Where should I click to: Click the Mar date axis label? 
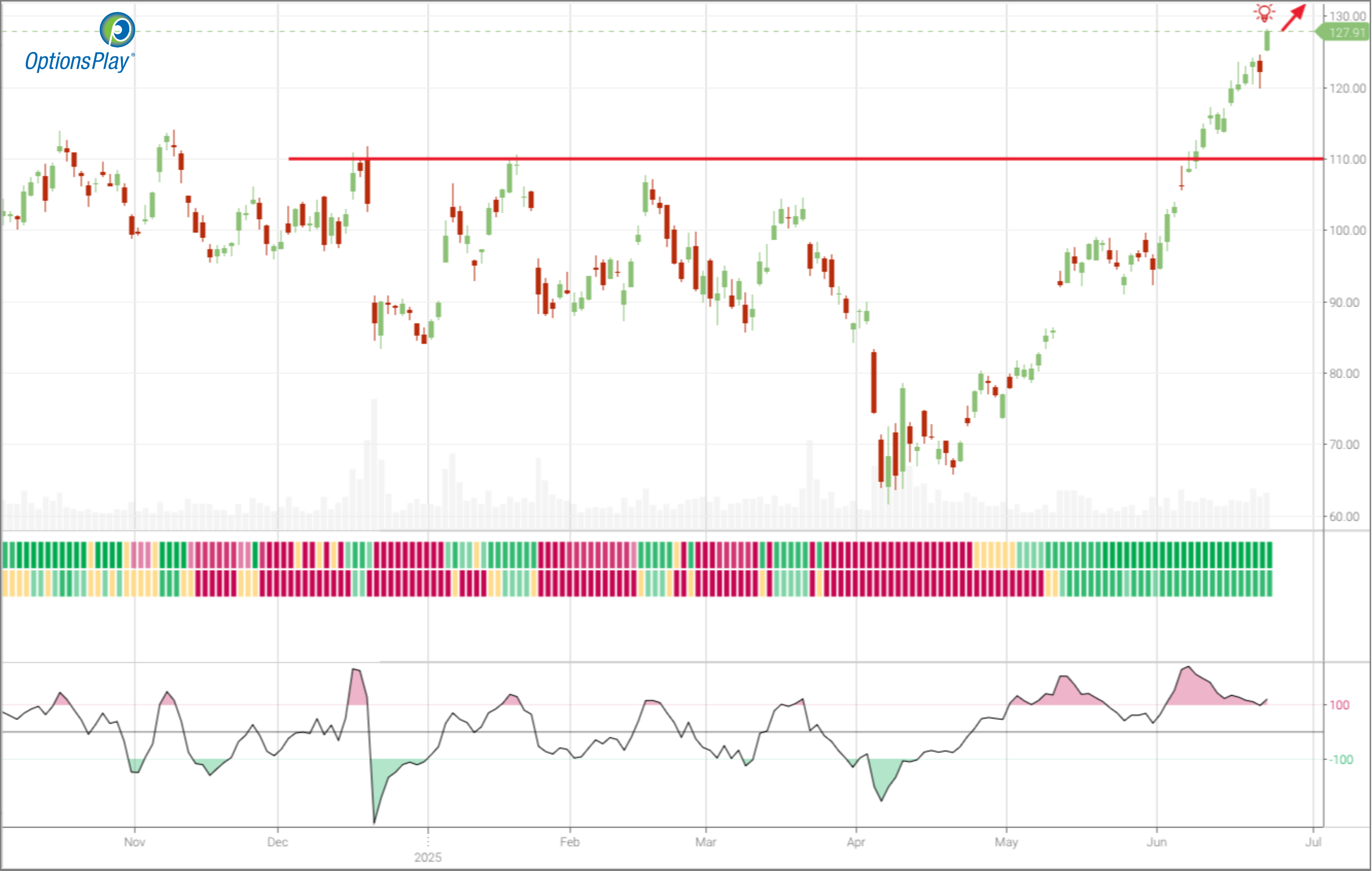click(x=706, y=842)
